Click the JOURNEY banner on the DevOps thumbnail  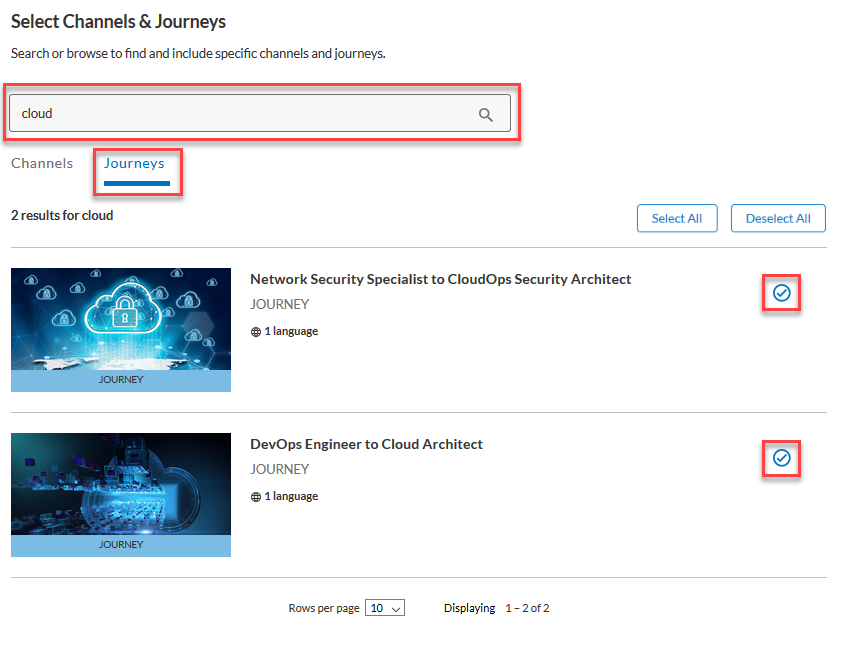click(x=121, y=545)
